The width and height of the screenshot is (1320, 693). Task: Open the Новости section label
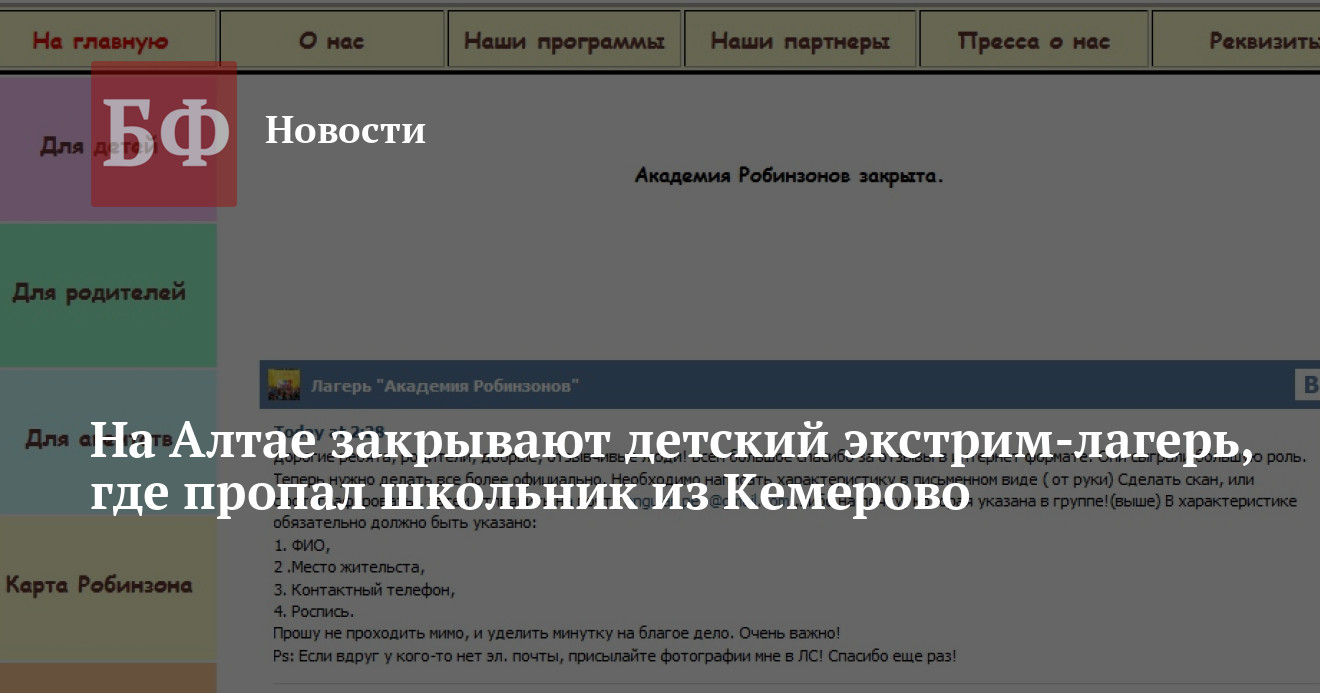pos(345,130)
